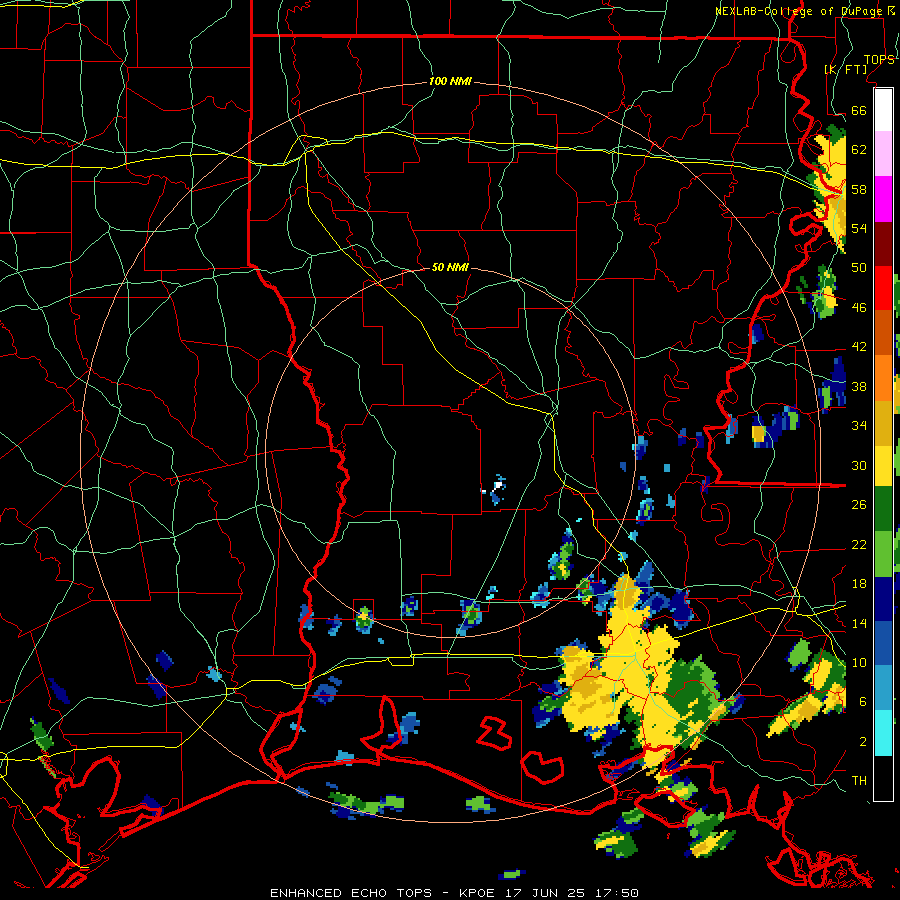Click the '17 JUN 25' date text

tap(545, 893)
